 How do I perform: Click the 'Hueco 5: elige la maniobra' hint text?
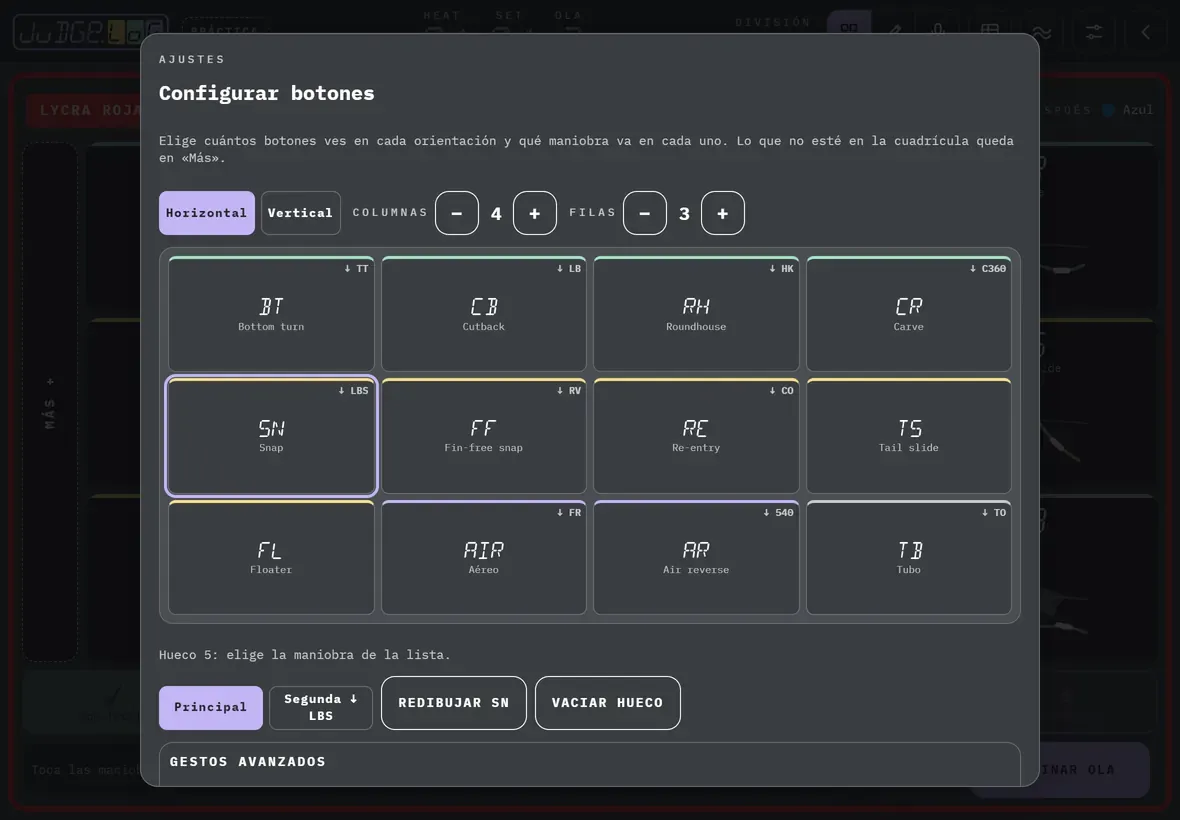tap(305, 654)
